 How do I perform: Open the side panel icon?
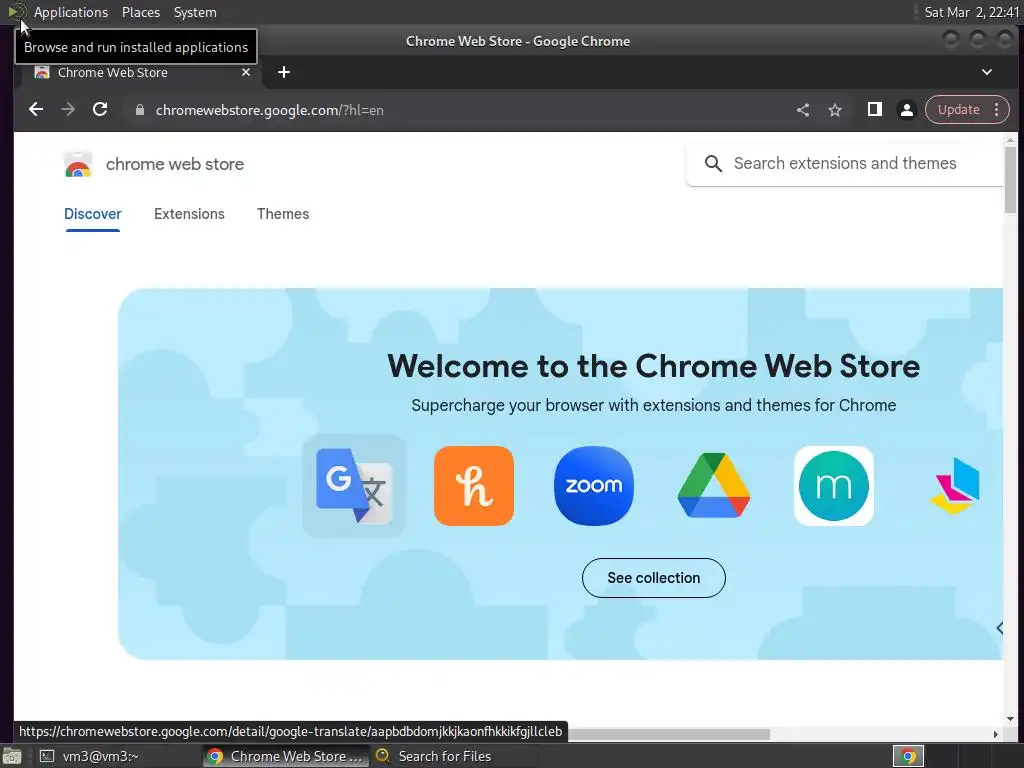point(874,110)
